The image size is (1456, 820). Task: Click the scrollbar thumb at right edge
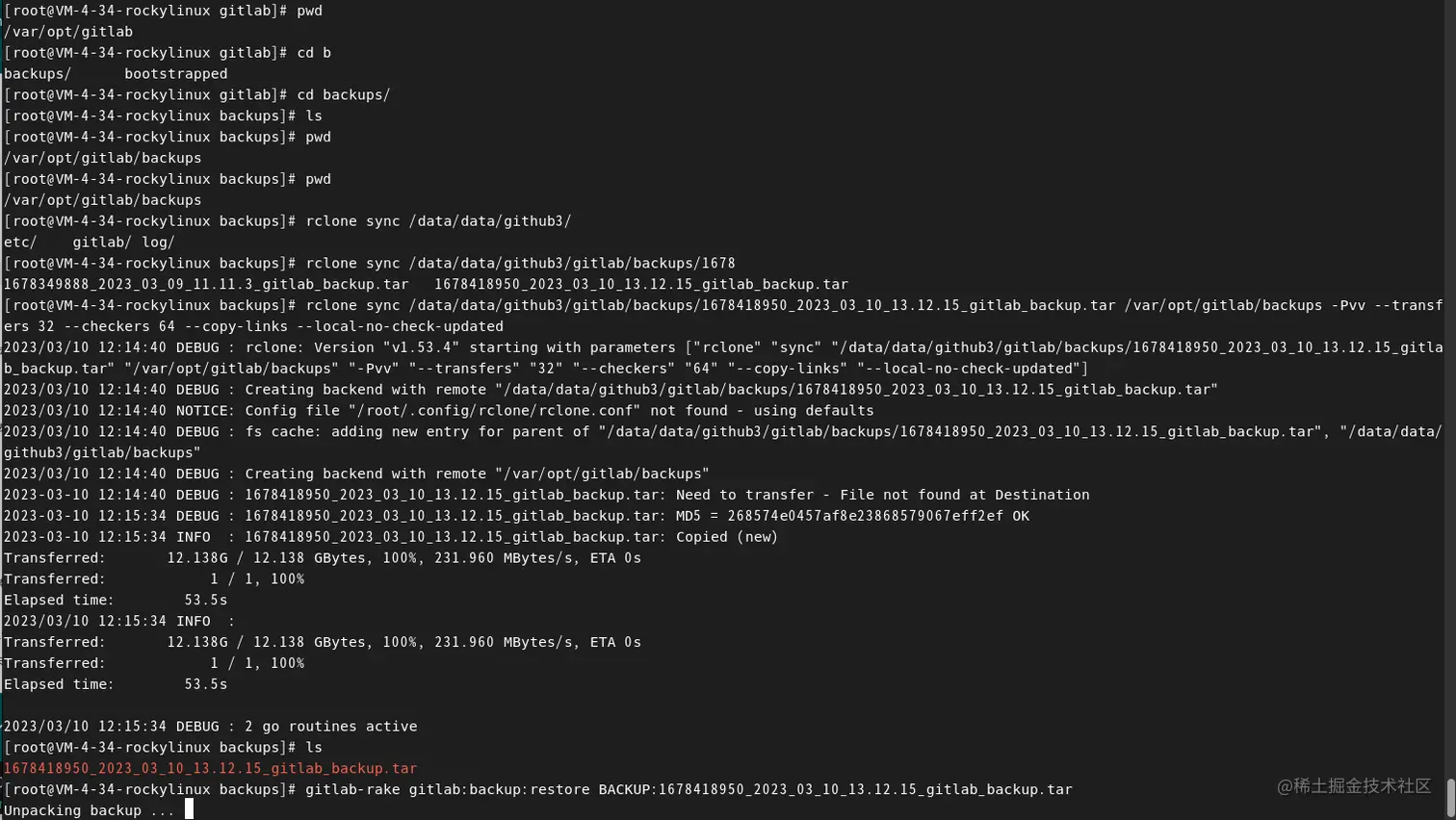pos(1450,796)
